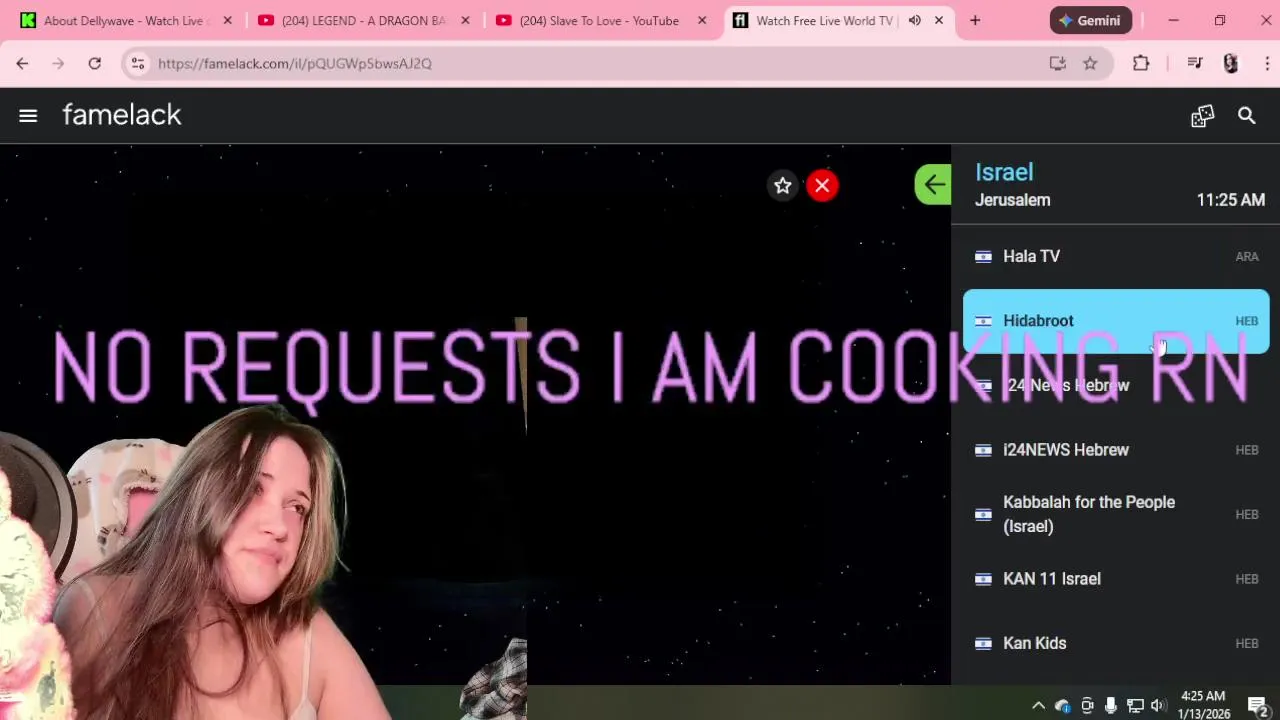
Task: View site information icon in address bar
Action: tap(138, 63)
